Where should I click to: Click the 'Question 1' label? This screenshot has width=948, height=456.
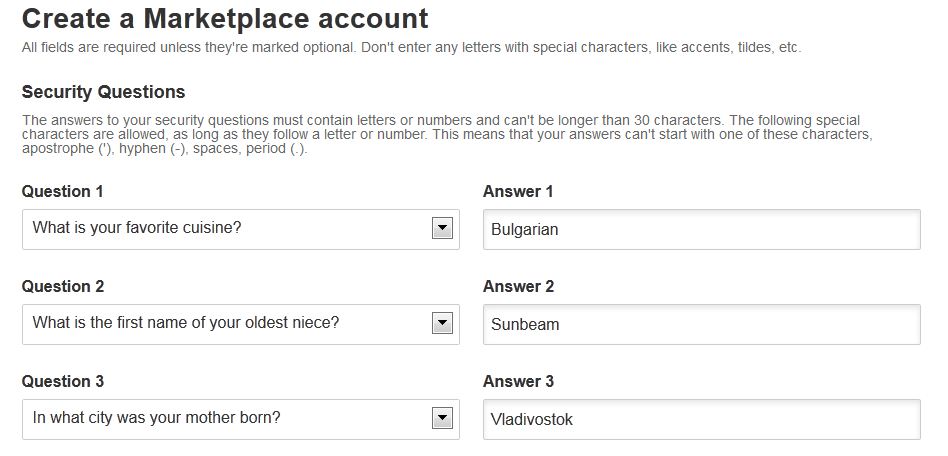point(63,191)
